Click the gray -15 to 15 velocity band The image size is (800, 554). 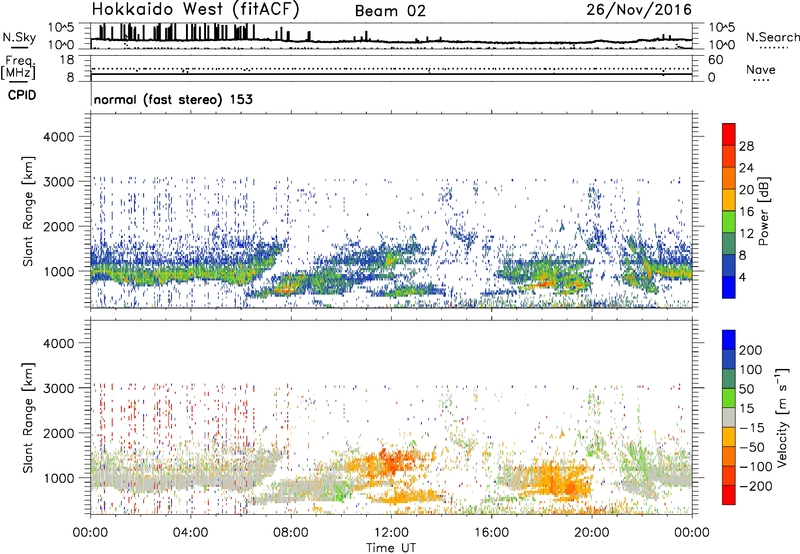click(729, 417)
